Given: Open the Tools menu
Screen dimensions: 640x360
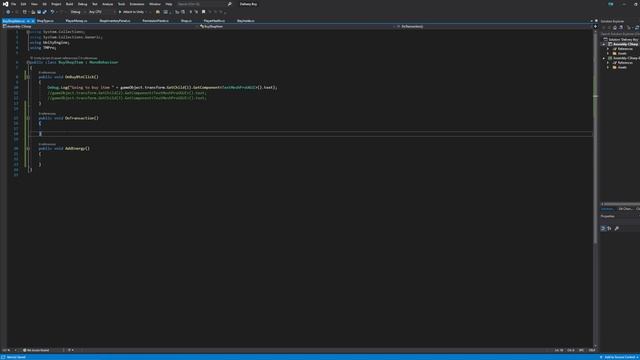Looking at the screenshot, I should coord(121,4).
